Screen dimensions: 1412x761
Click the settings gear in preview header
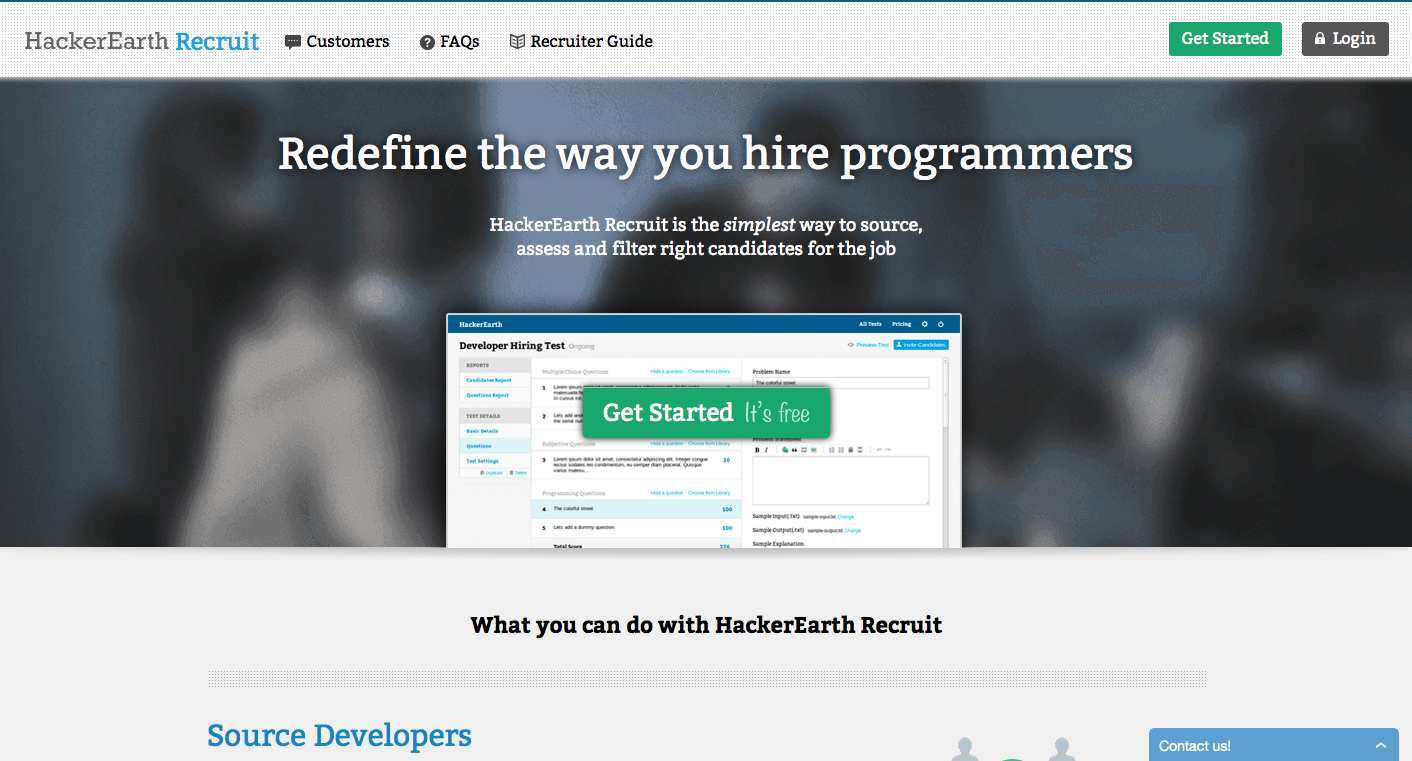[x=924, y=324]
